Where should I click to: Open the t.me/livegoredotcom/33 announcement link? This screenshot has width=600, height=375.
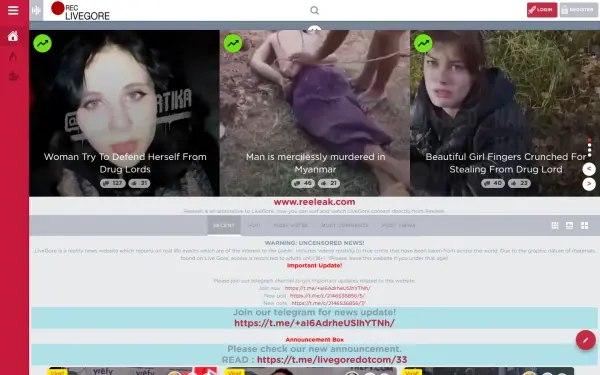point(332,360)
